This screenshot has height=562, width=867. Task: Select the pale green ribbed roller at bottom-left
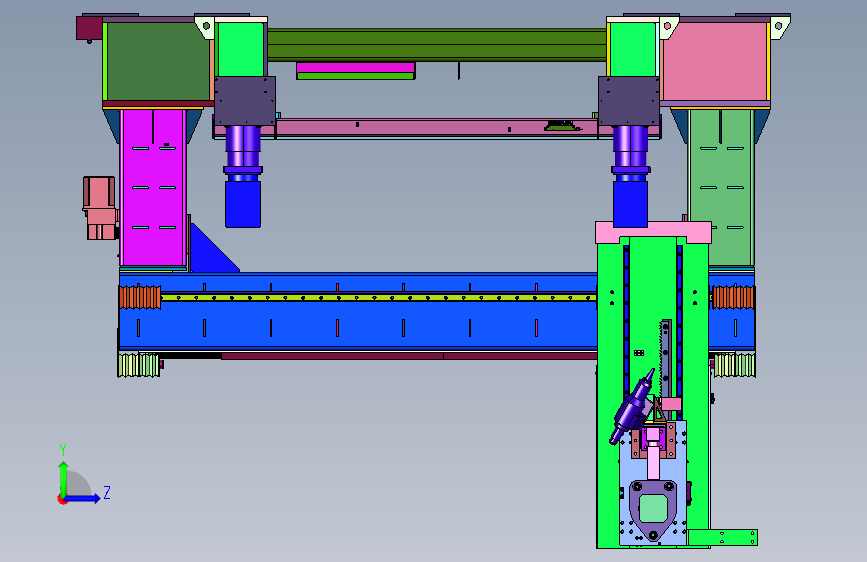click(139, 366)
